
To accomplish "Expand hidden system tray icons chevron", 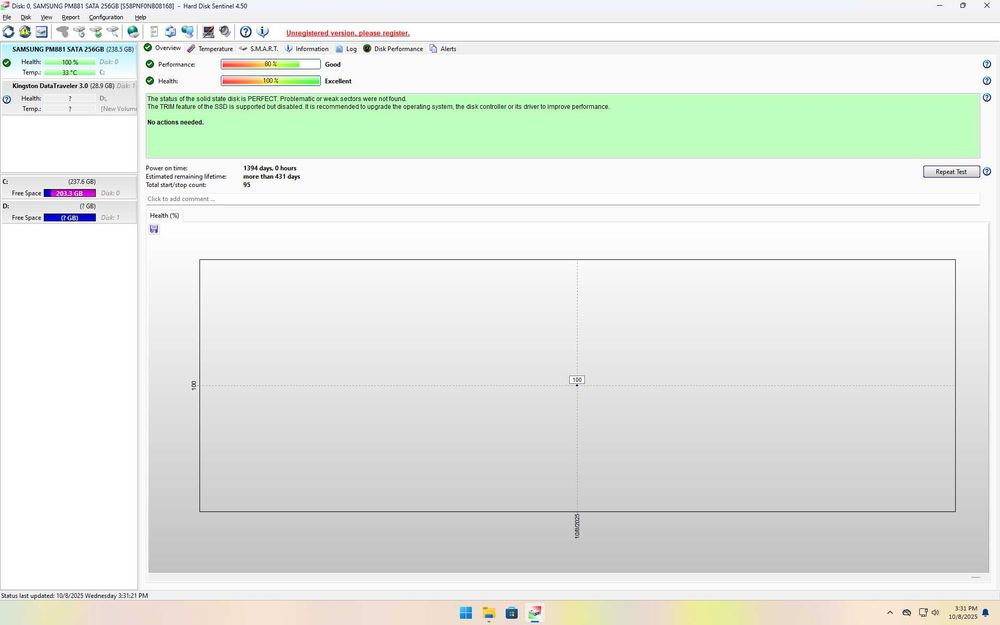I will pos(890,613).
